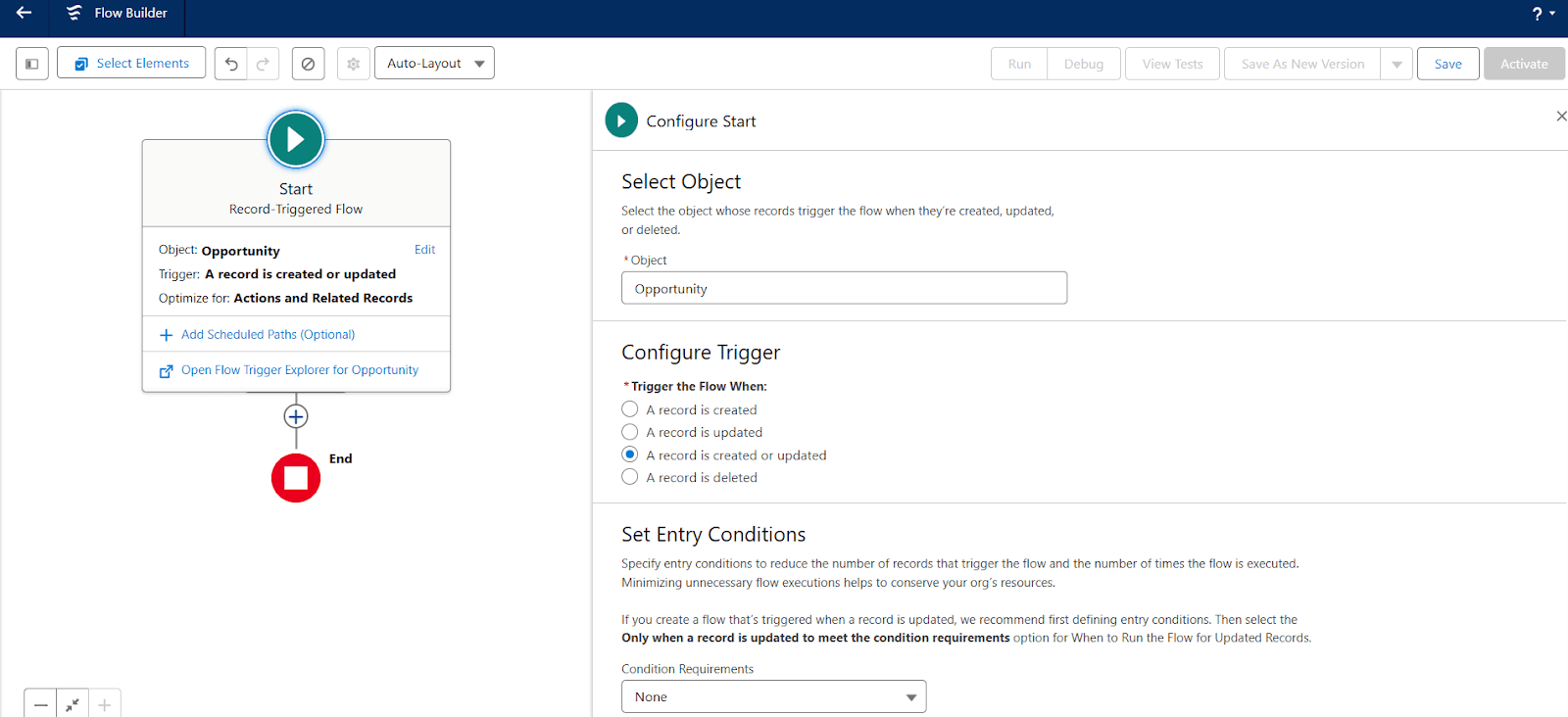Click the Start element play icon on canvas
This screenshot has width=1568, height=717.
[x=296, y=139]
